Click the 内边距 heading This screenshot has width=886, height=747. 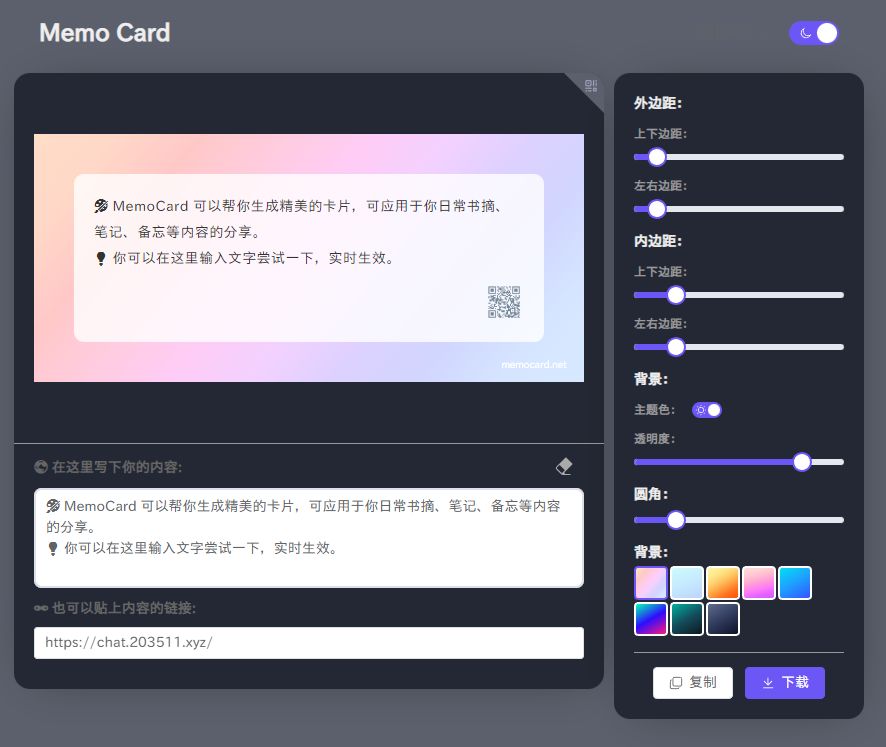pos(658,241)
